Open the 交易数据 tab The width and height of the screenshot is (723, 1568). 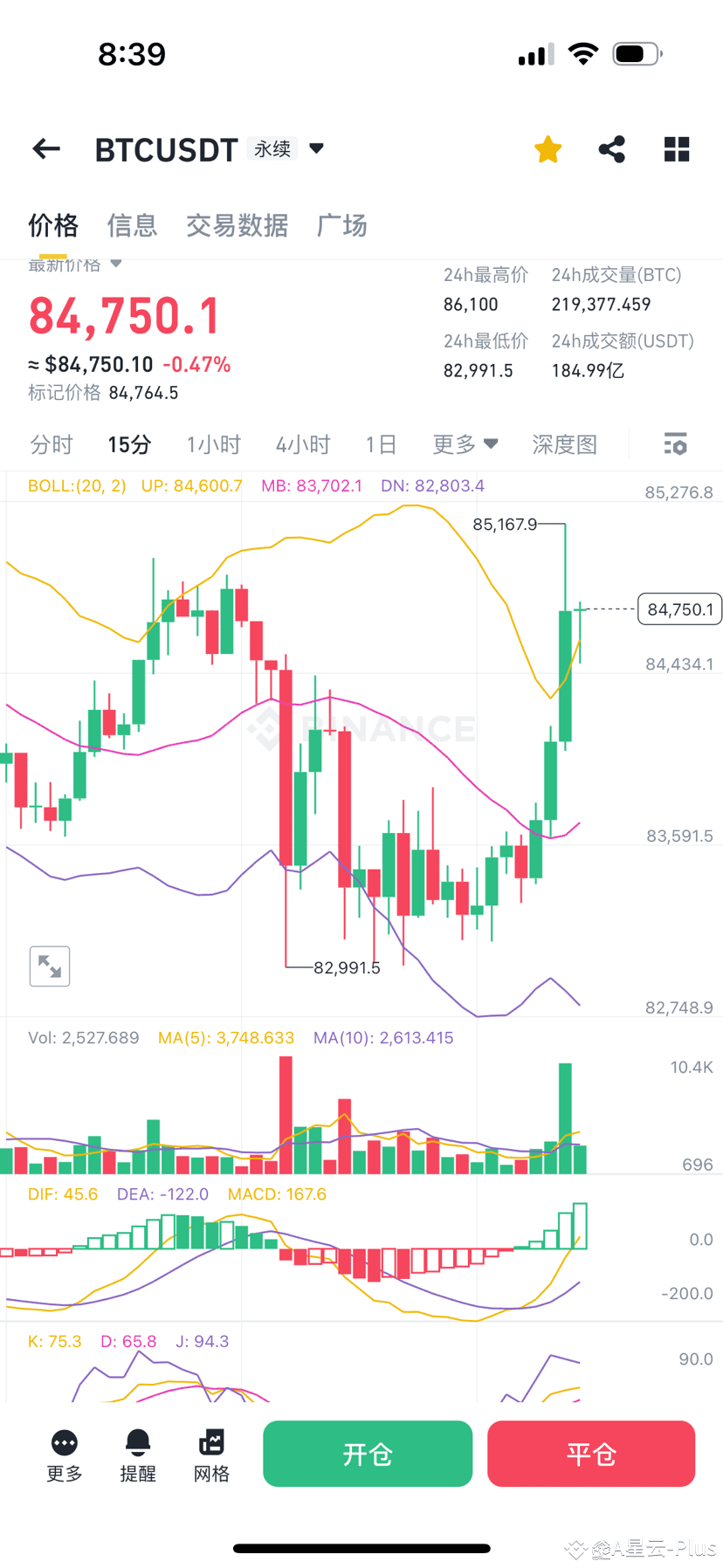(x=238, y=226)
